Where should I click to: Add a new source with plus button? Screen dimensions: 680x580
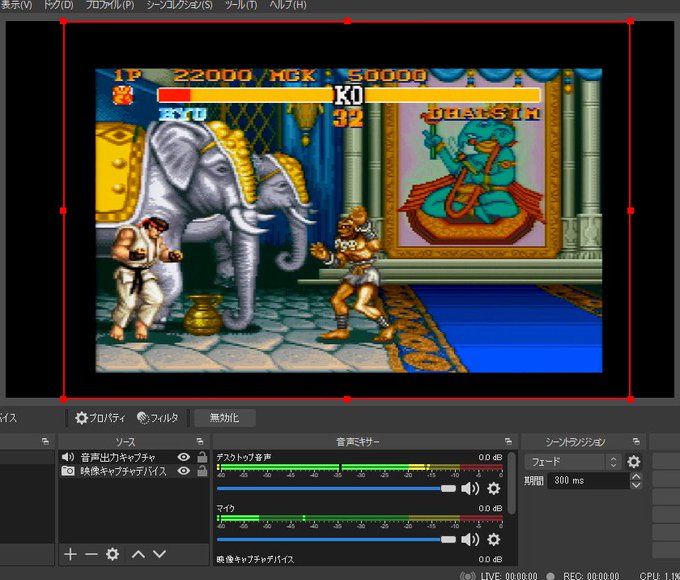[x=70, y=554]
